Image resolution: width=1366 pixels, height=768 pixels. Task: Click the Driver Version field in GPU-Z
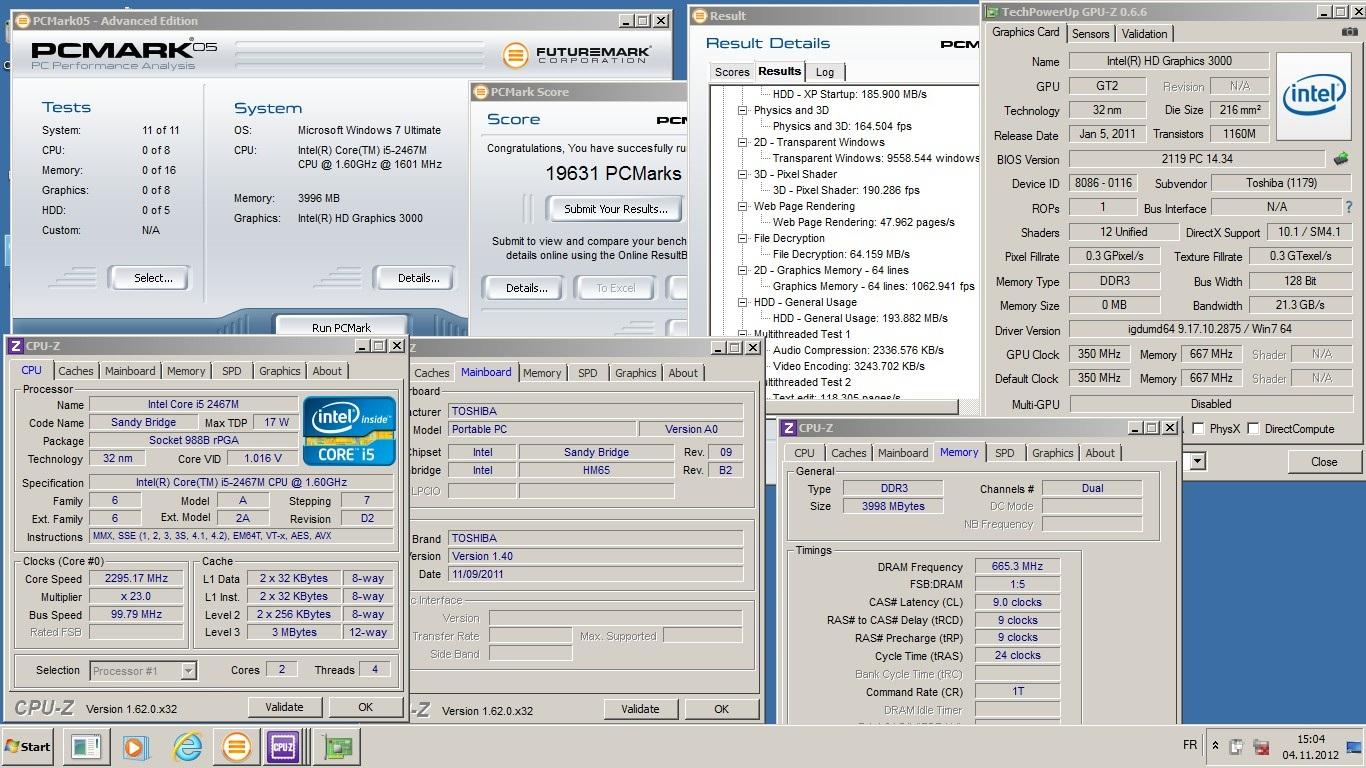[1211, 330]
